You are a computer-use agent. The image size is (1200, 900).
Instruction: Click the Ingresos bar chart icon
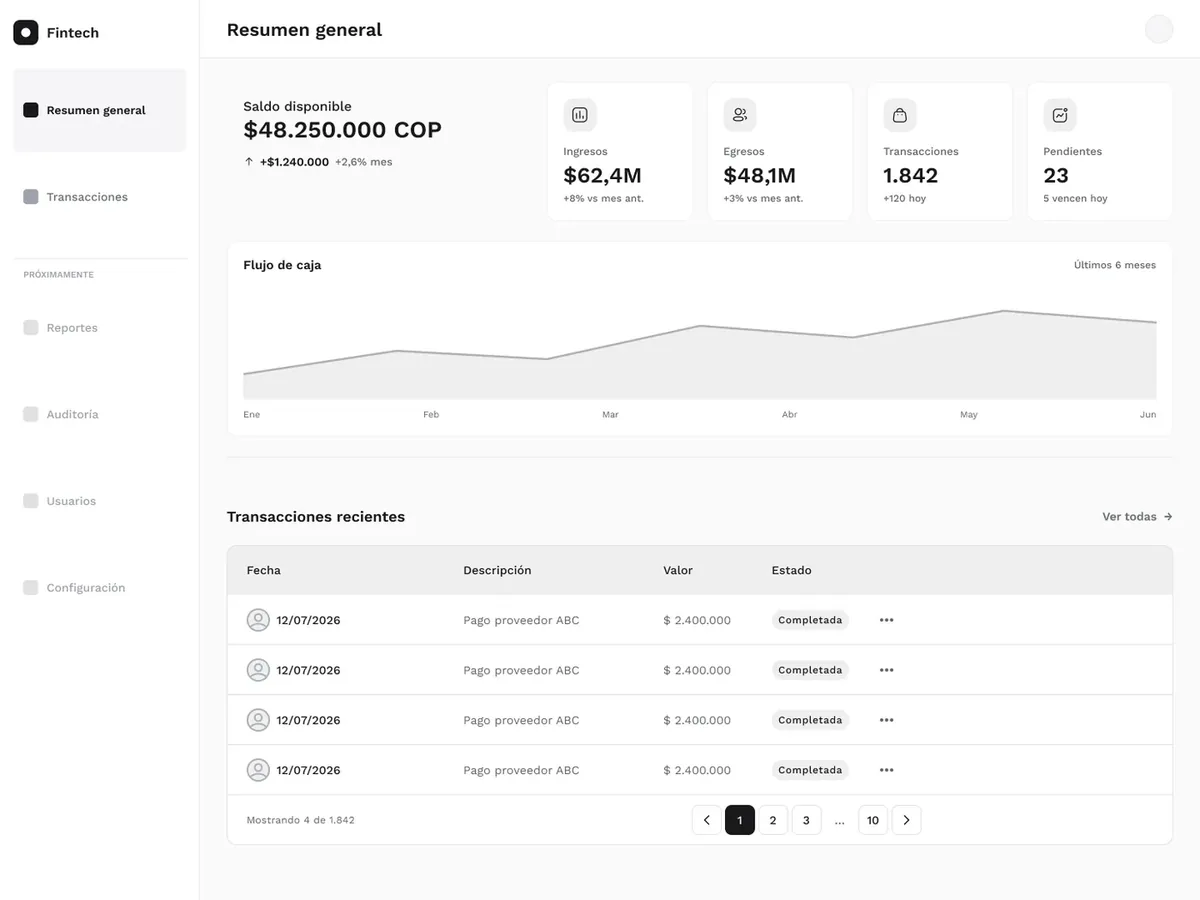point(580,115)
